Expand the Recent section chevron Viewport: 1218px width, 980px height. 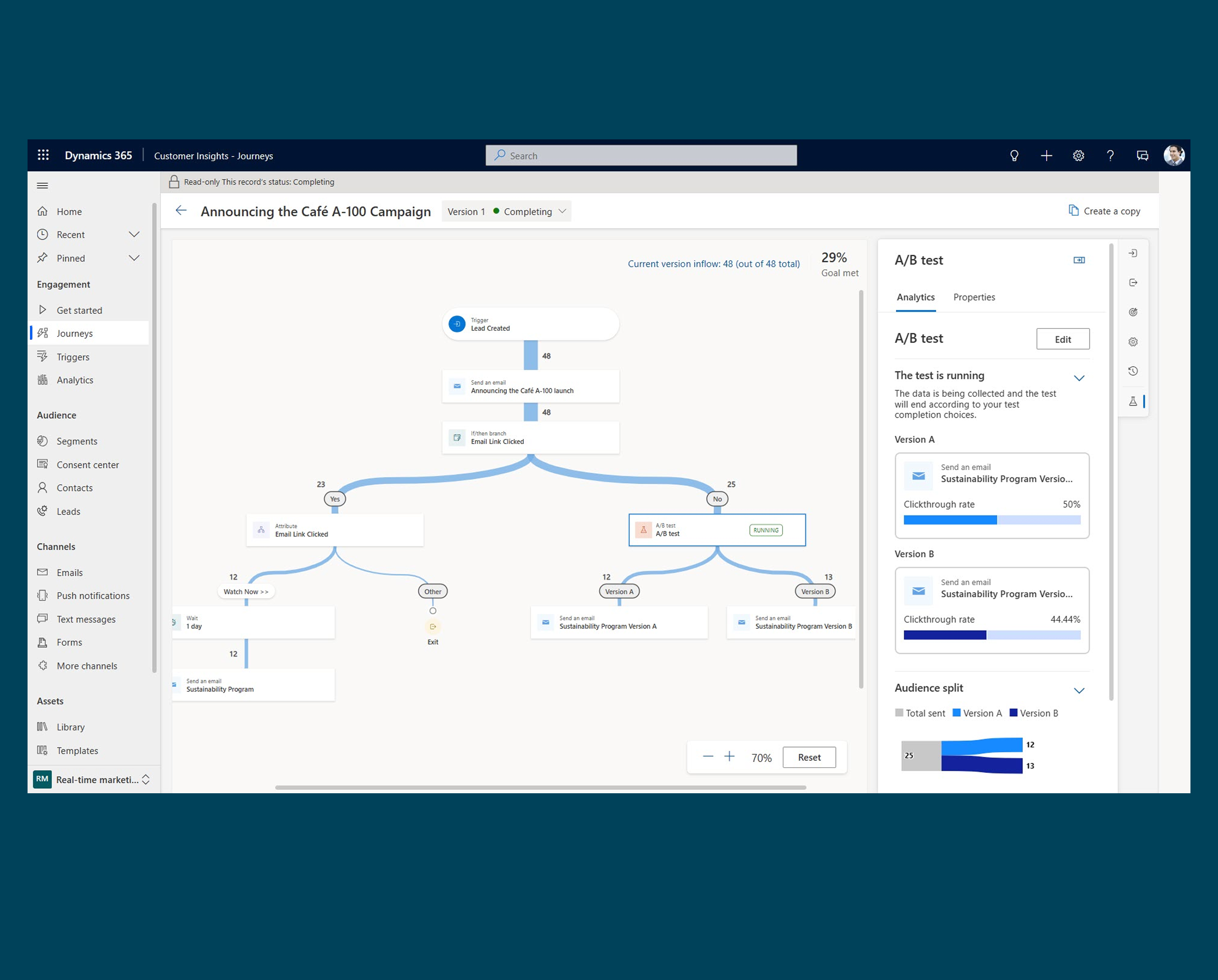[134, 235]
